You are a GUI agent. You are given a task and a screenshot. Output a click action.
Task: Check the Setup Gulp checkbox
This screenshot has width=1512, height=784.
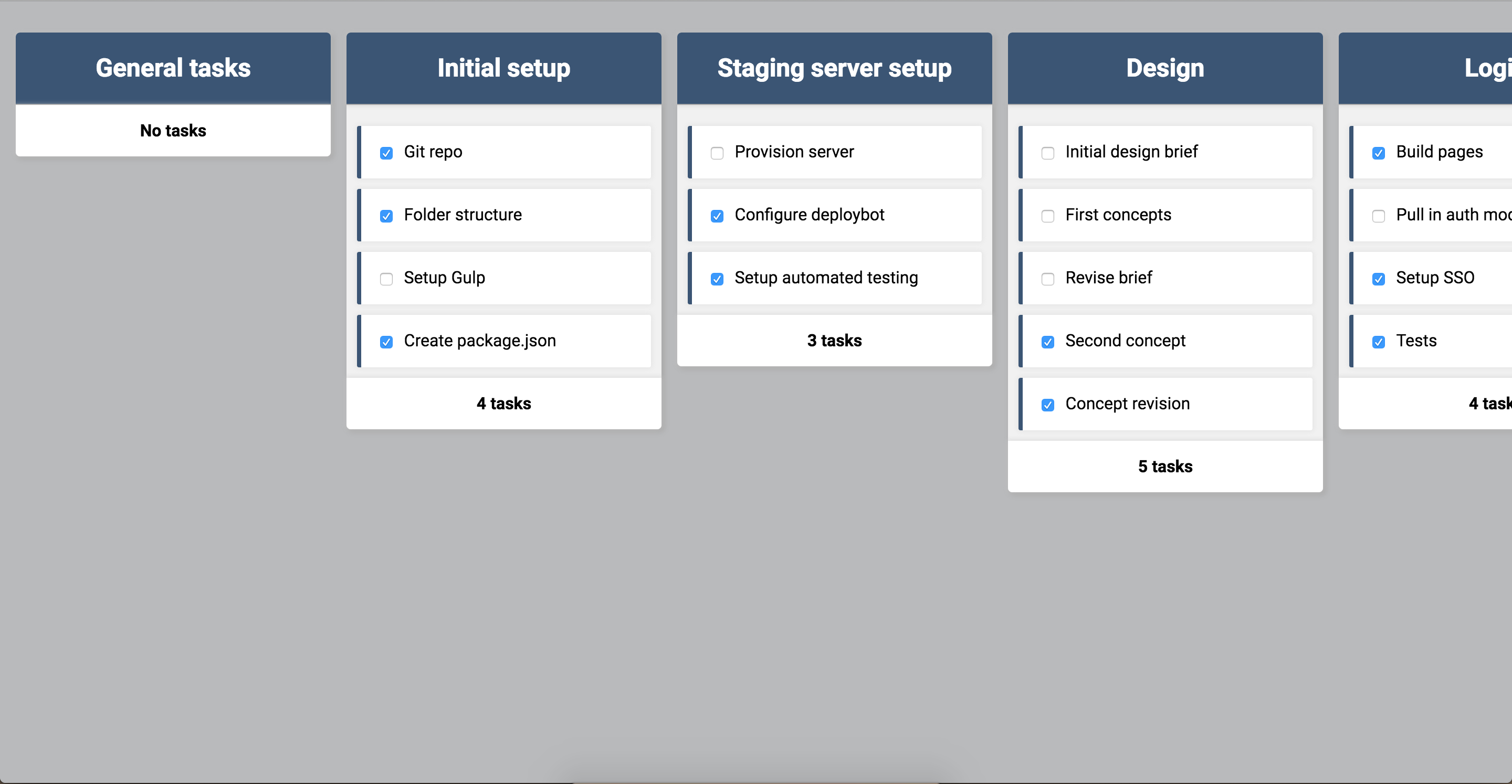tap(386, 279)
